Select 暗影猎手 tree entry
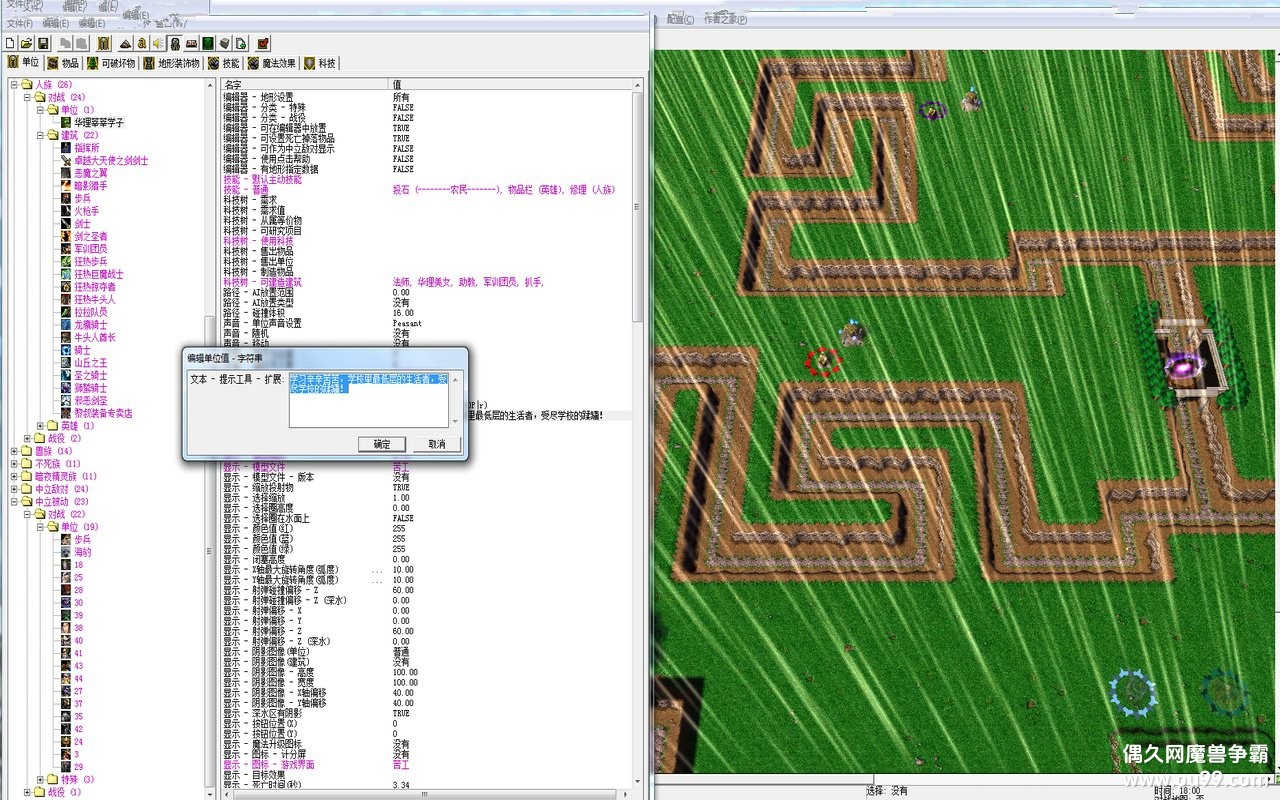1280x800 pixels. click(90, 185)
